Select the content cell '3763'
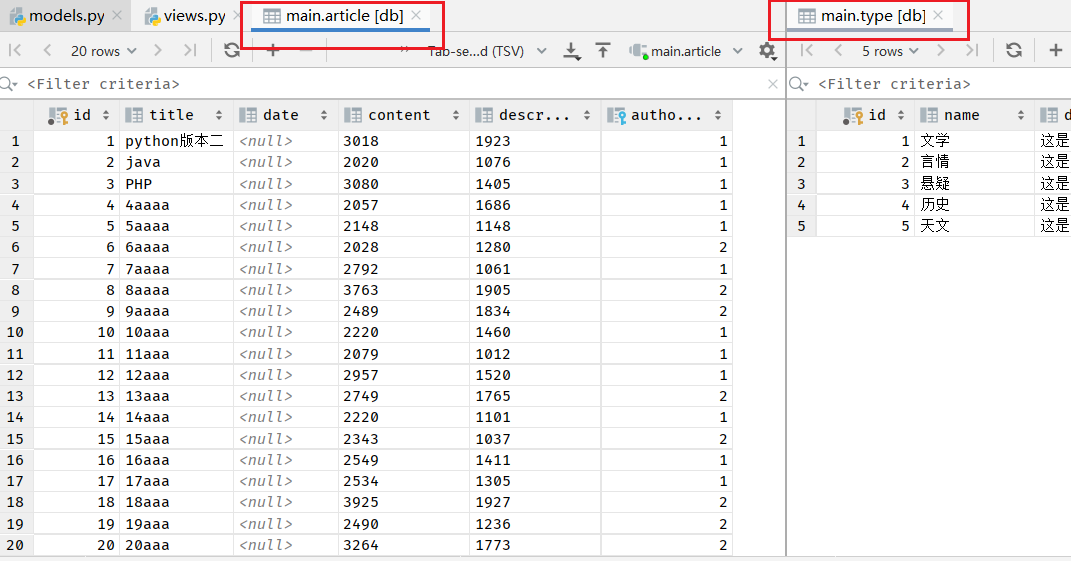 [404, 290]
